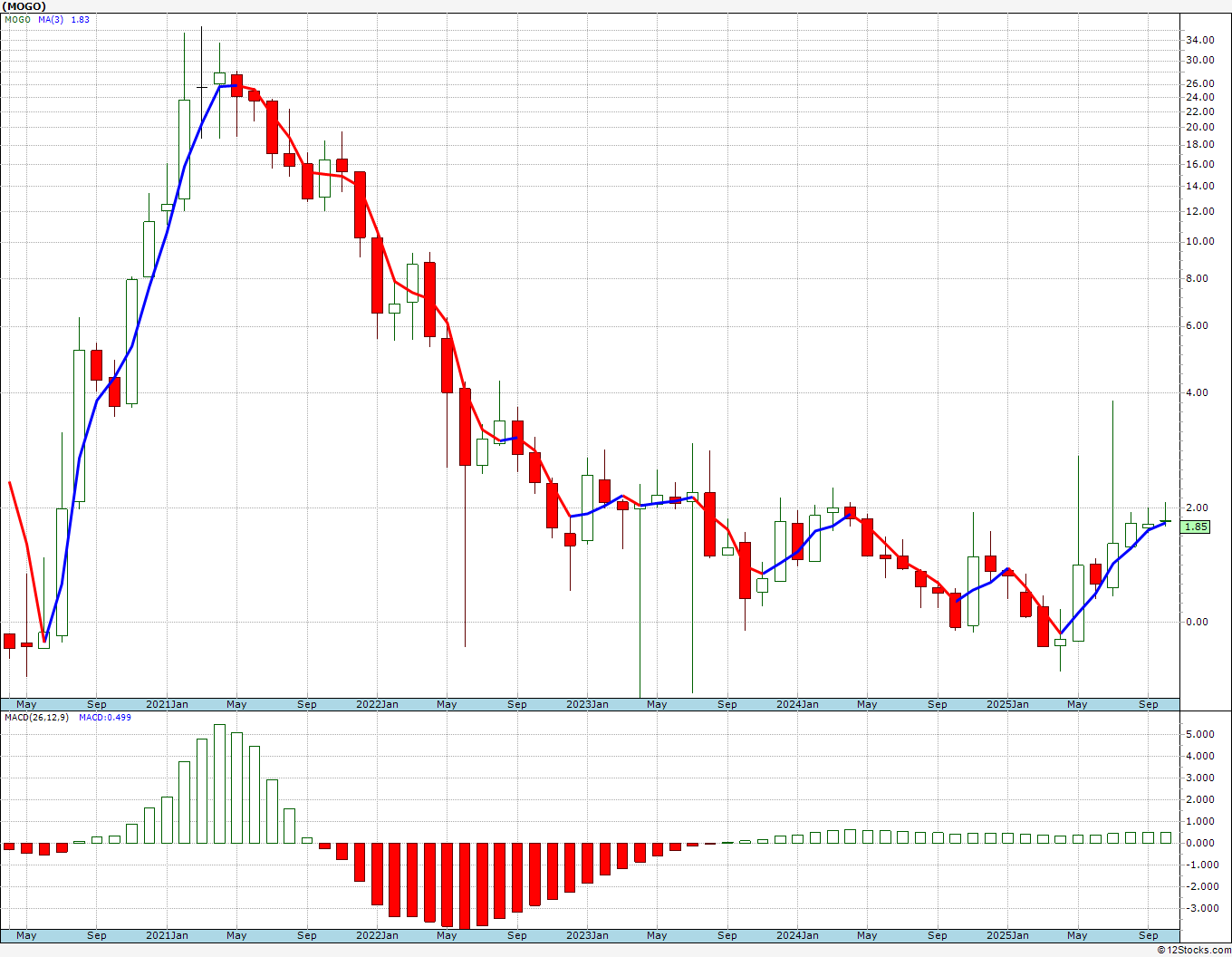
Task: Open the 12Stocks.com watermark link
Action: click(1196, 950)
